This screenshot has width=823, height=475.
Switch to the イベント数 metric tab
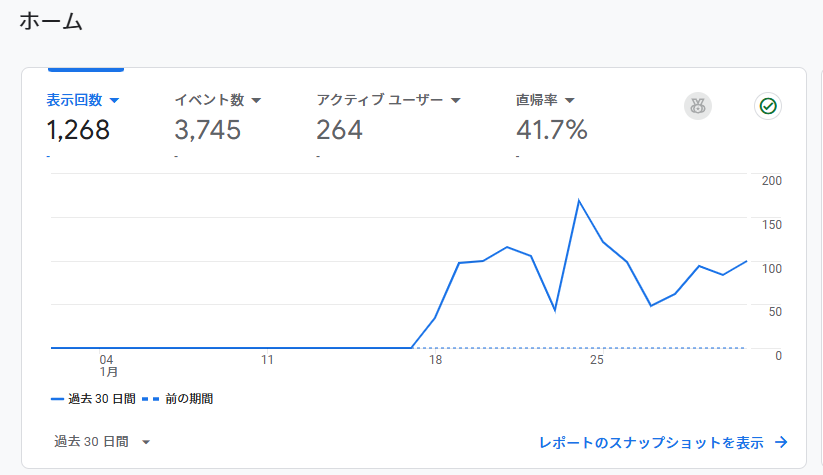coord(209,100)
